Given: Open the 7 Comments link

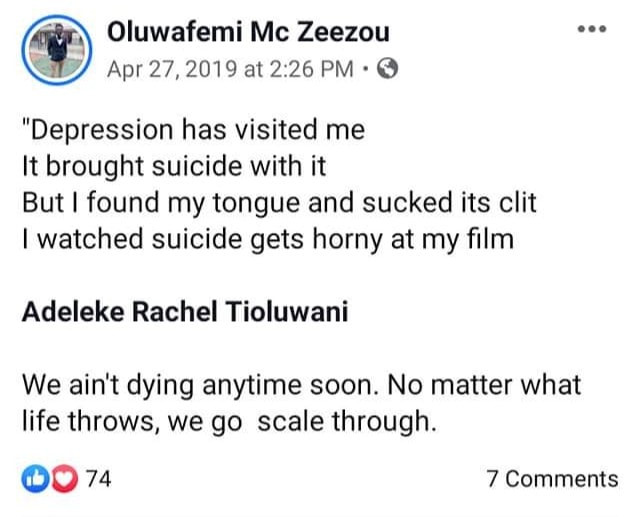Looking at the screenshot, I should [x=552, y=479].
